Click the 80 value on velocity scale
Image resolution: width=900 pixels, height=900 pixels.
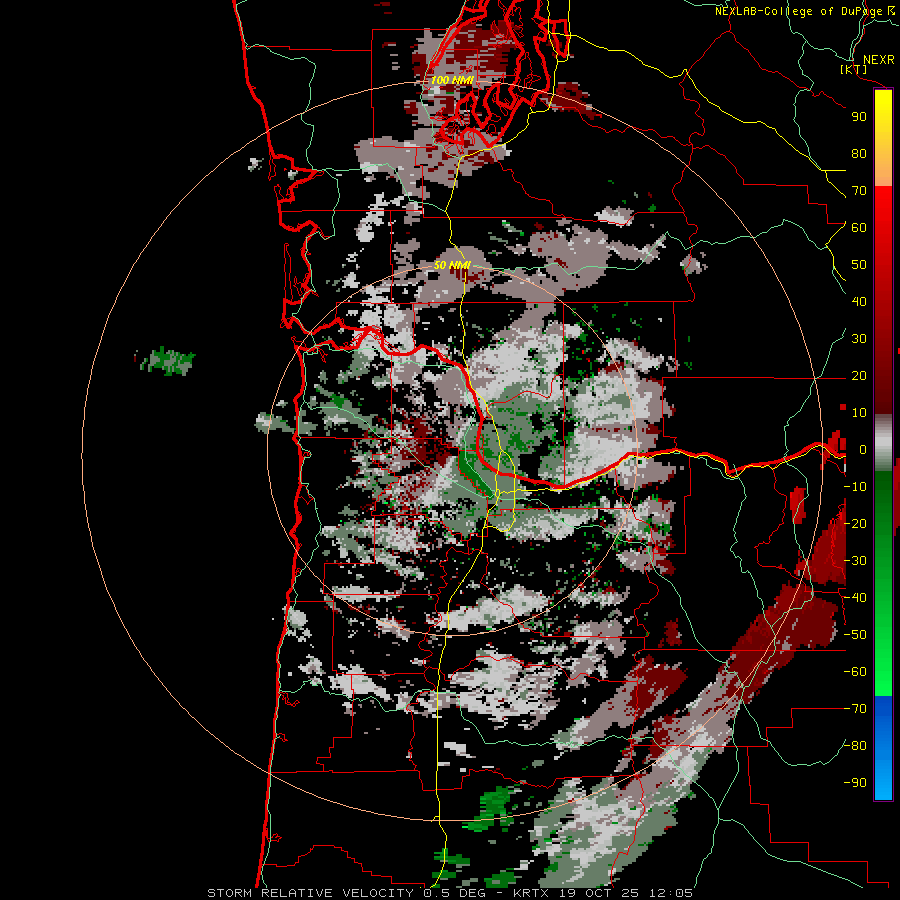coord(859,153)
